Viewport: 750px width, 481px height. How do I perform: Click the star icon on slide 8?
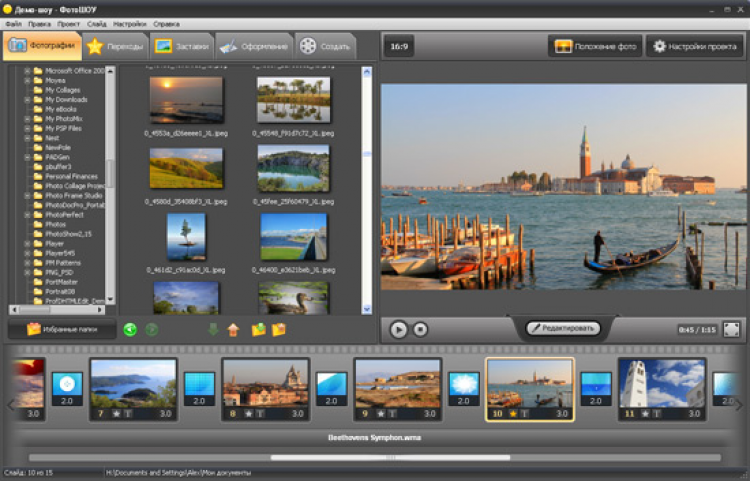(249, 414)
